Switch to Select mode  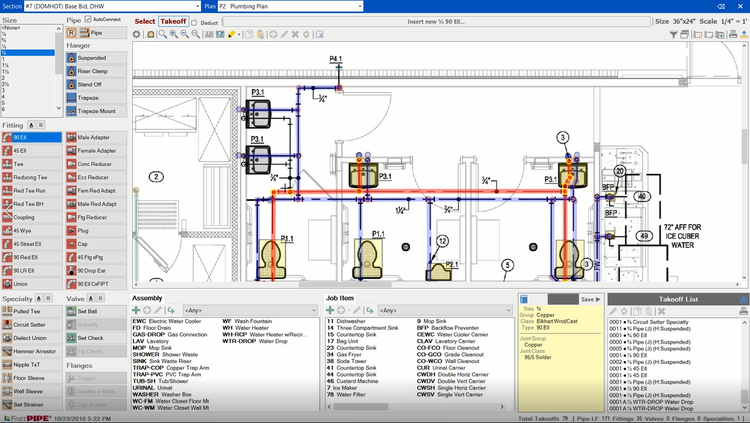tap(145, 21)
